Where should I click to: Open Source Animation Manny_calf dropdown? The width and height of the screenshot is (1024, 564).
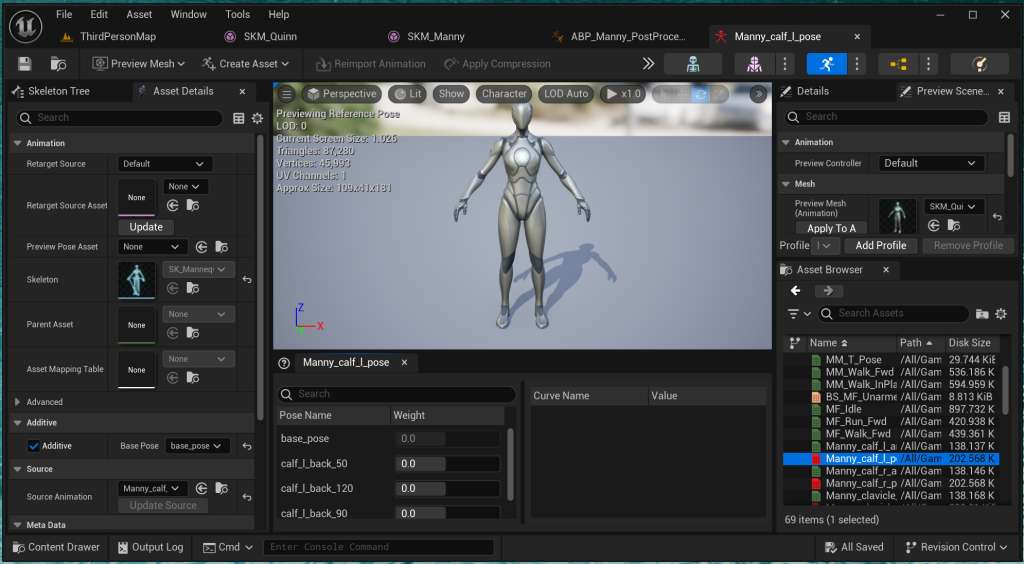152,488
